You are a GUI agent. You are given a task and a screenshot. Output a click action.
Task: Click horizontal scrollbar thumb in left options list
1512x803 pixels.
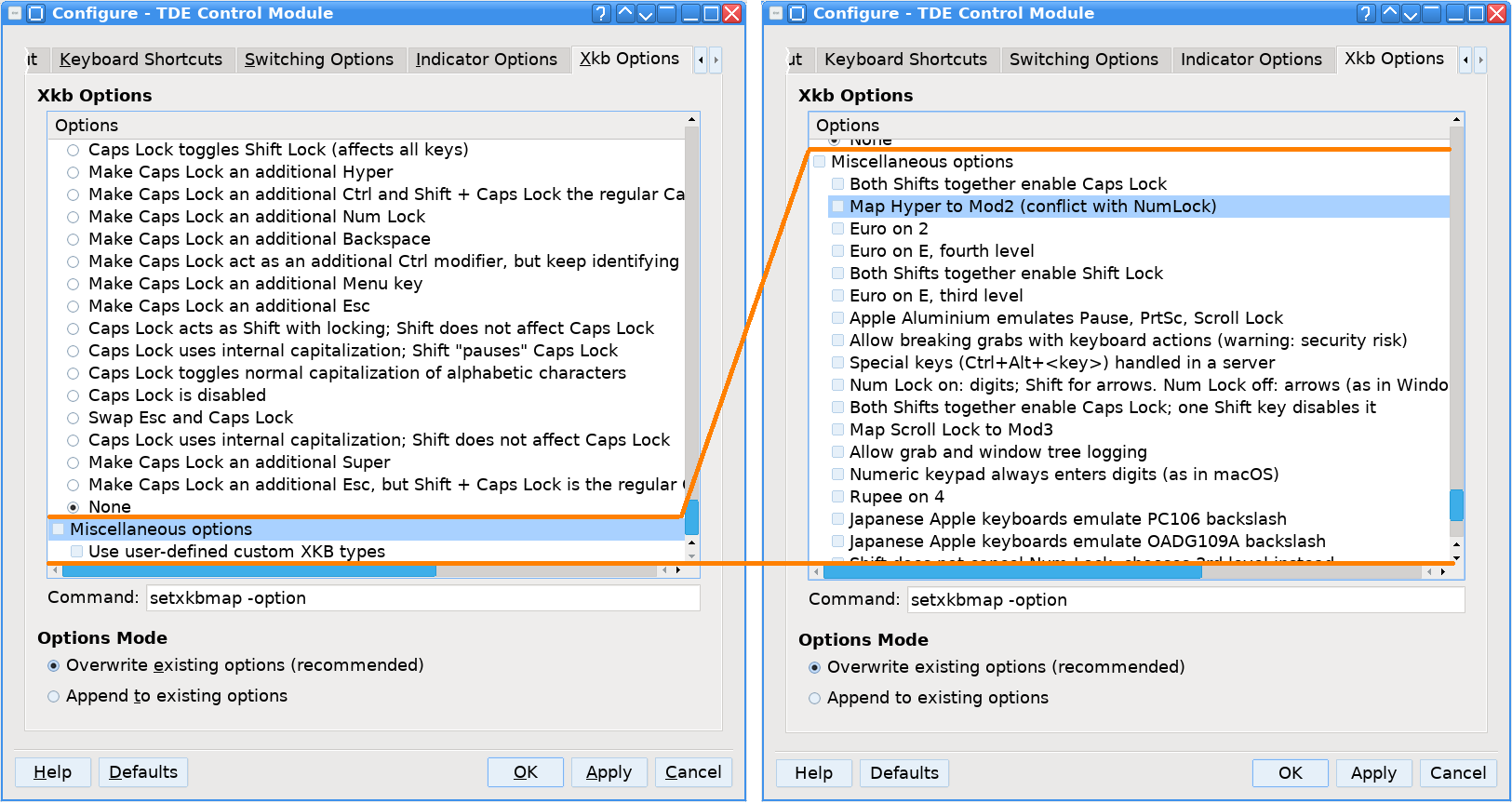click(242, 570)
